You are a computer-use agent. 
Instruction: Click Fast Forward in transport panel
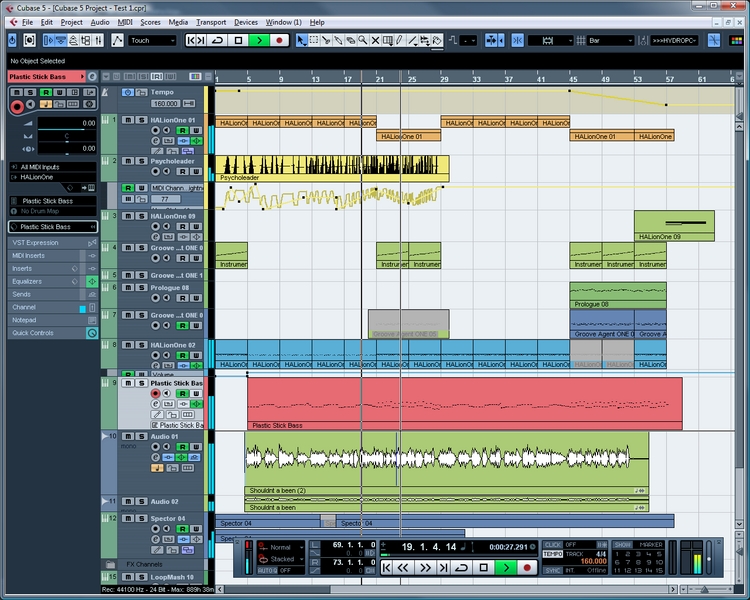(x=425, y=567)
